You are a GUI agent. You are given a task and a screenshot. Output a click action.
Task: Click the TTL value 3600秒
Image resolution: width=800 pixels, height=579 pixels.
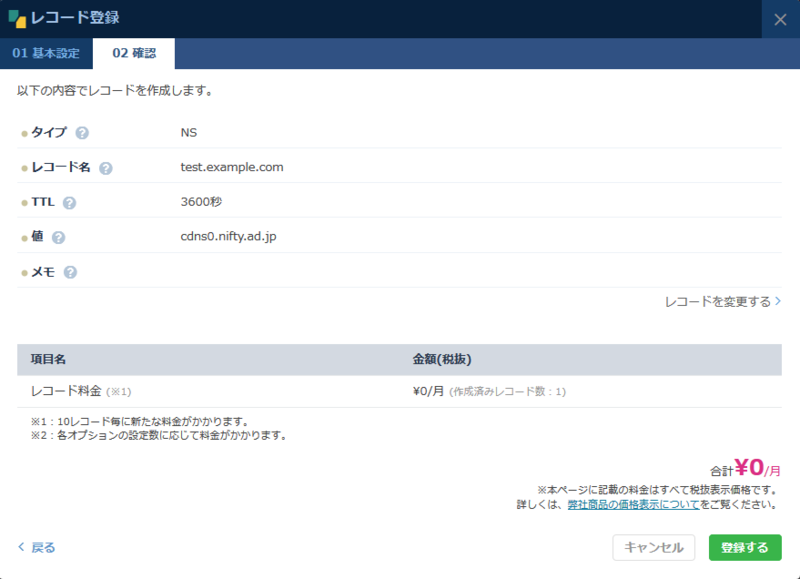(x=201, y=202)
